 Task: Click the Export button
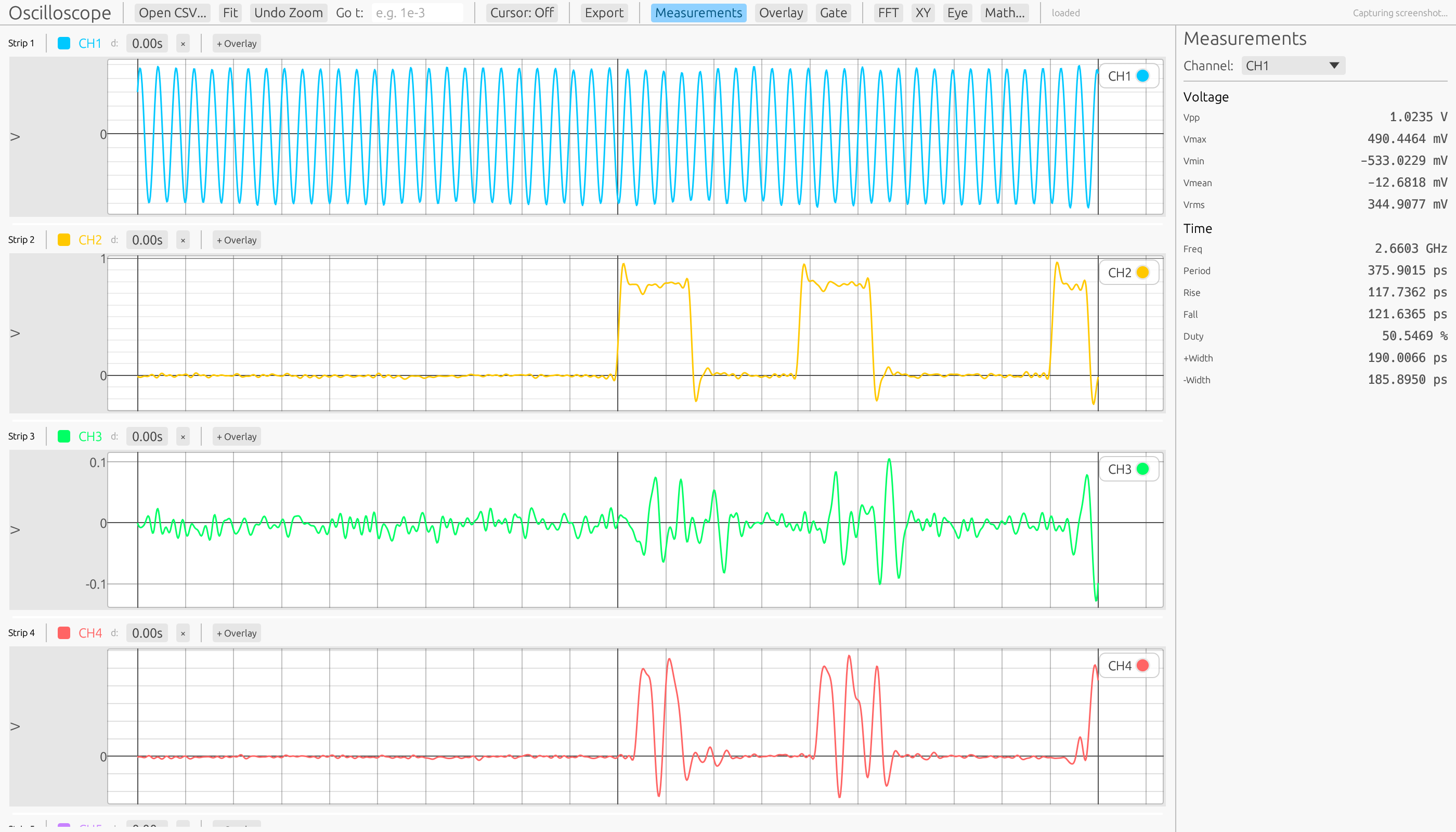coord(603,12)
